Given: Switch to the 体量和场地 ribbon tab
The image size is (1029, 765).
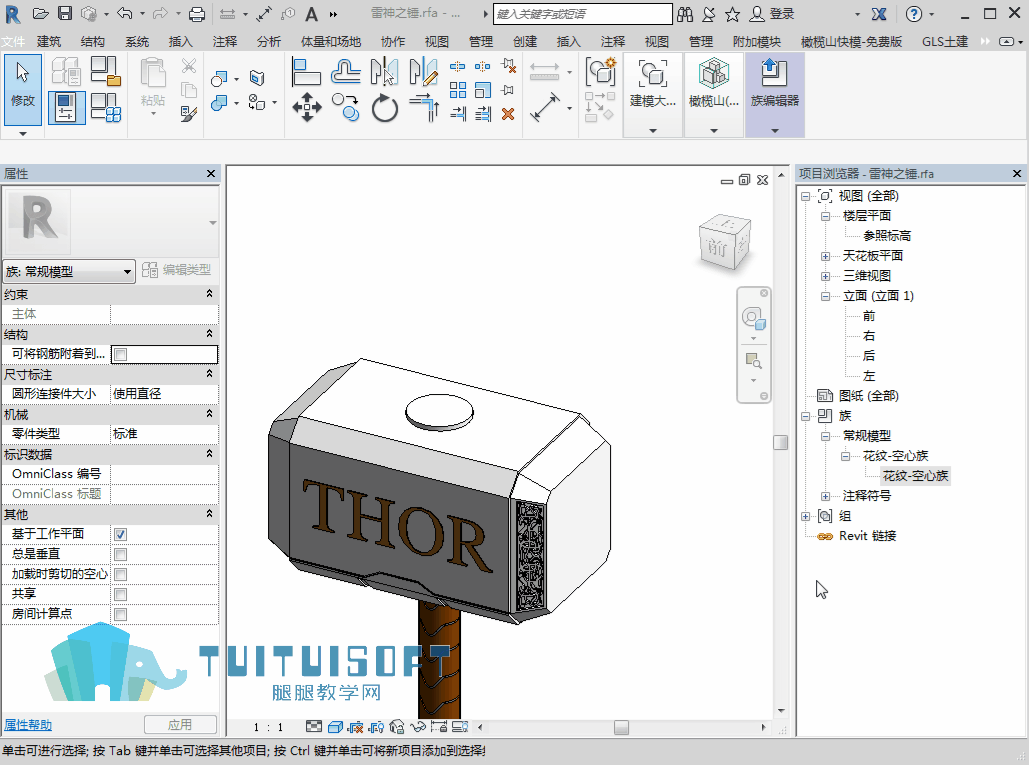Looking at the screenshot, I should point(331,42).
